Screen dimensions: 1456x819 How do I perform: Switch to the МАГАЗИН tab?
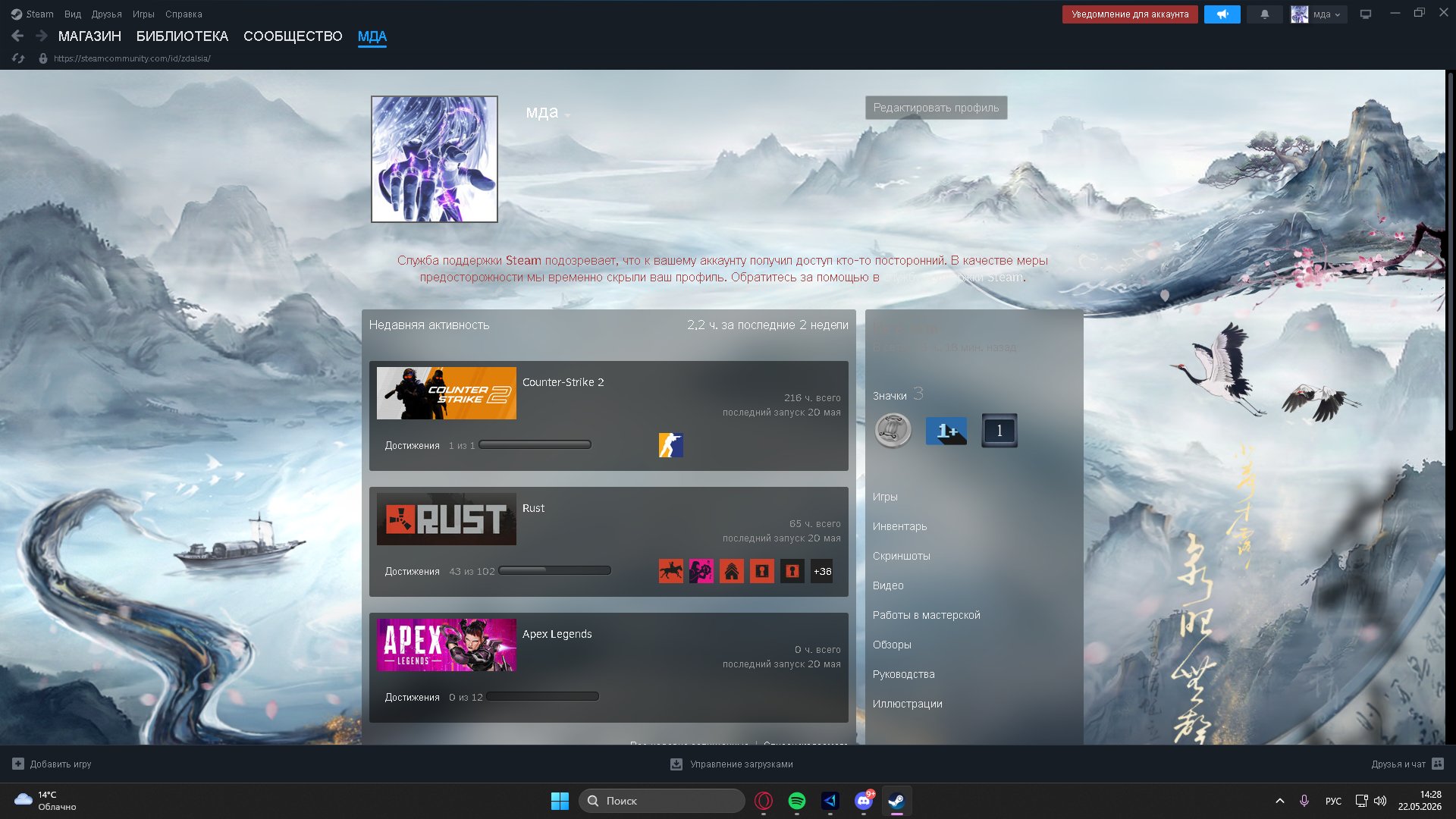coord(89,36)
